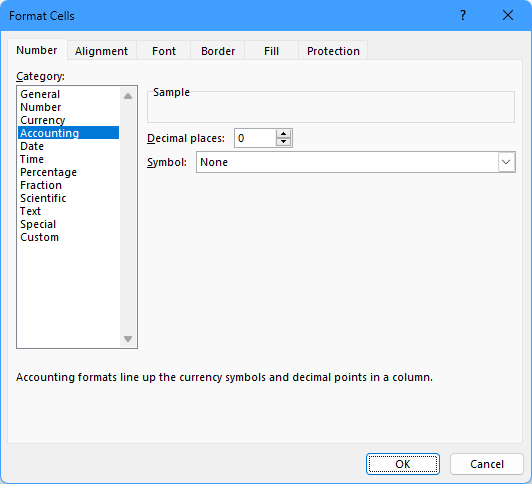The width and height of the screenshot is (532, 484).
Task: Confirm with the OK button
Action: pyautogui.click(x=403, y=464)
